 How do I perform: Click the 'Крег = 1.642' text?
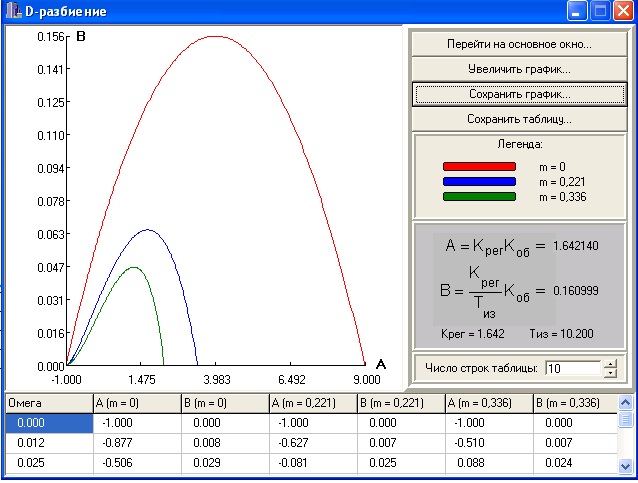pyautogui.click(x=473, y=334)
